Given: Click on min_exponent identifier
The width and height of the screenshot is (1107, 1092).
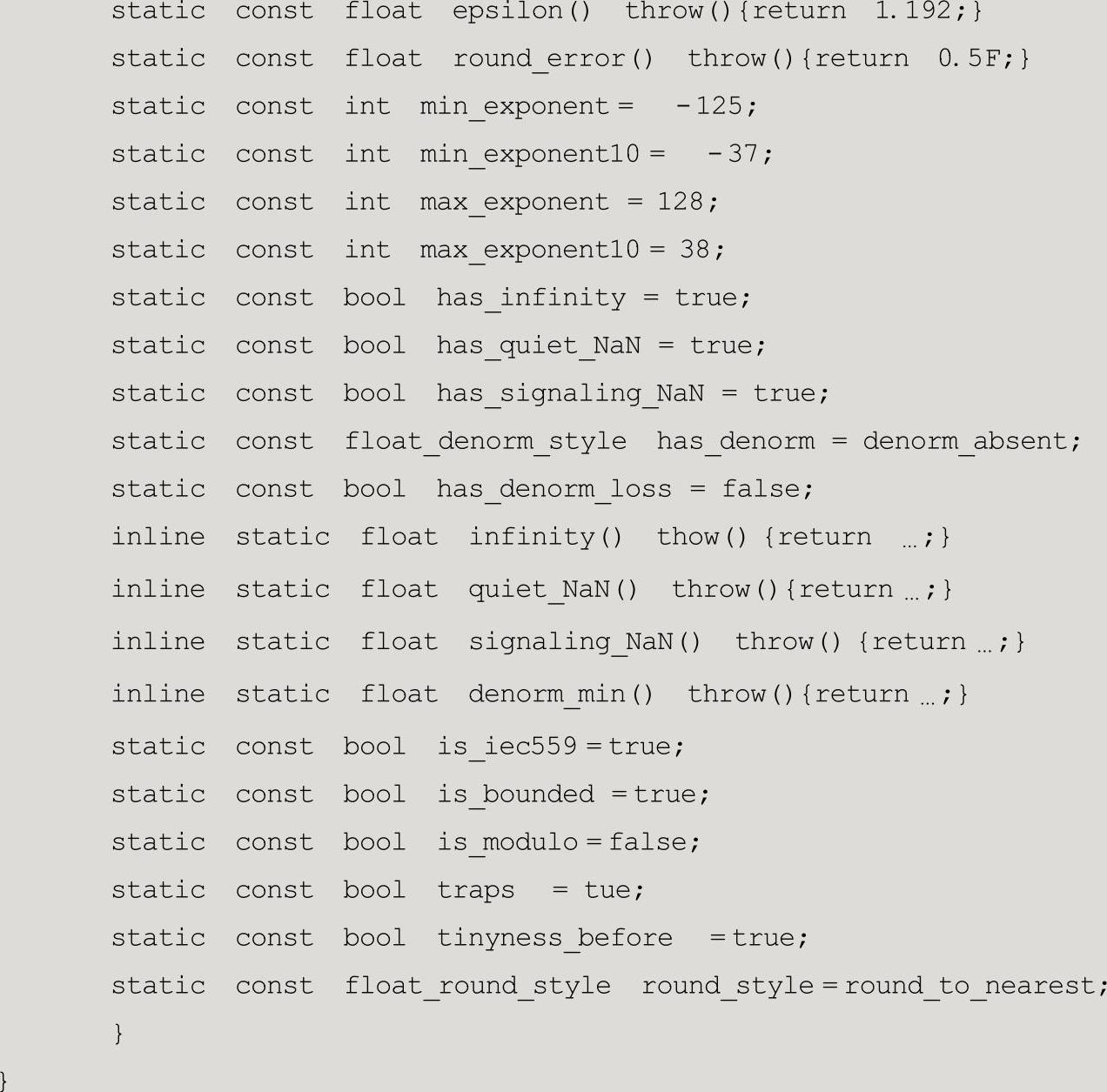Looking at the screenshot, I should (x=514, y=107).
